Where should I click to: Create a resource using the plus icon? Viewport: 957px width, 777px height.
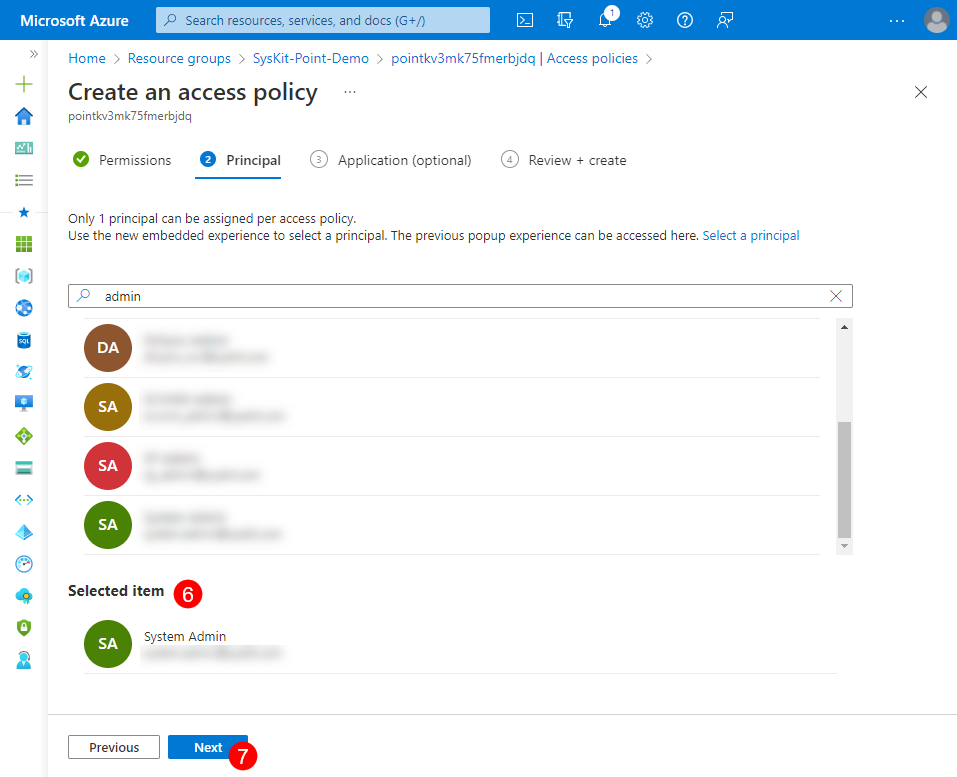tap(23, 84)
